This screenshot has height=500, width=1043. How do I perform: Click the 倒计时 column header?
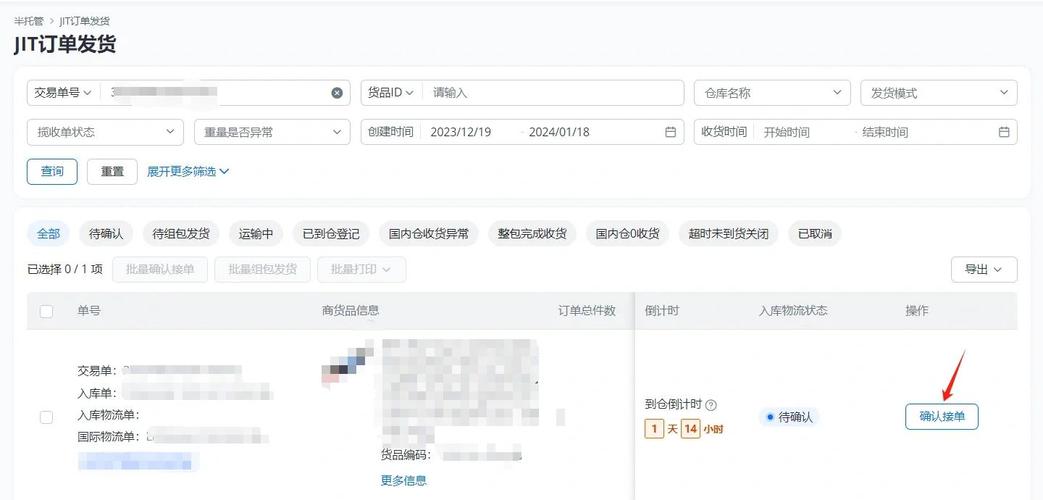tap(662, 311)
